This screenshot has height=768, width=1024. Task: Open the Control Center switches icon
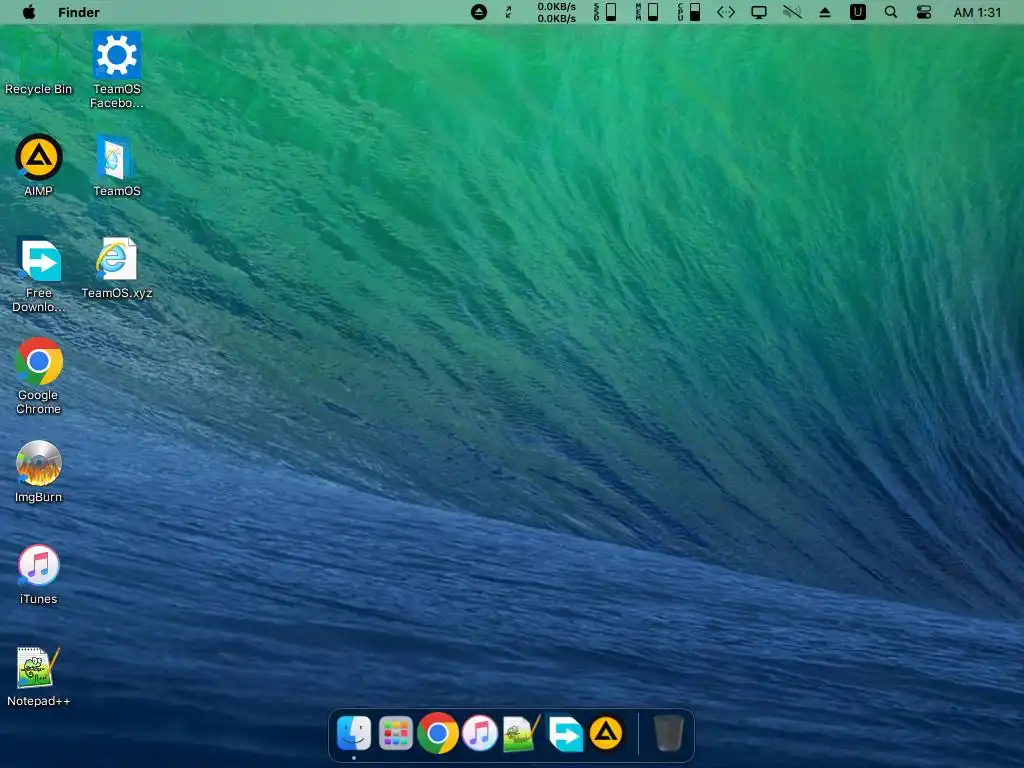tap(923, 12)
